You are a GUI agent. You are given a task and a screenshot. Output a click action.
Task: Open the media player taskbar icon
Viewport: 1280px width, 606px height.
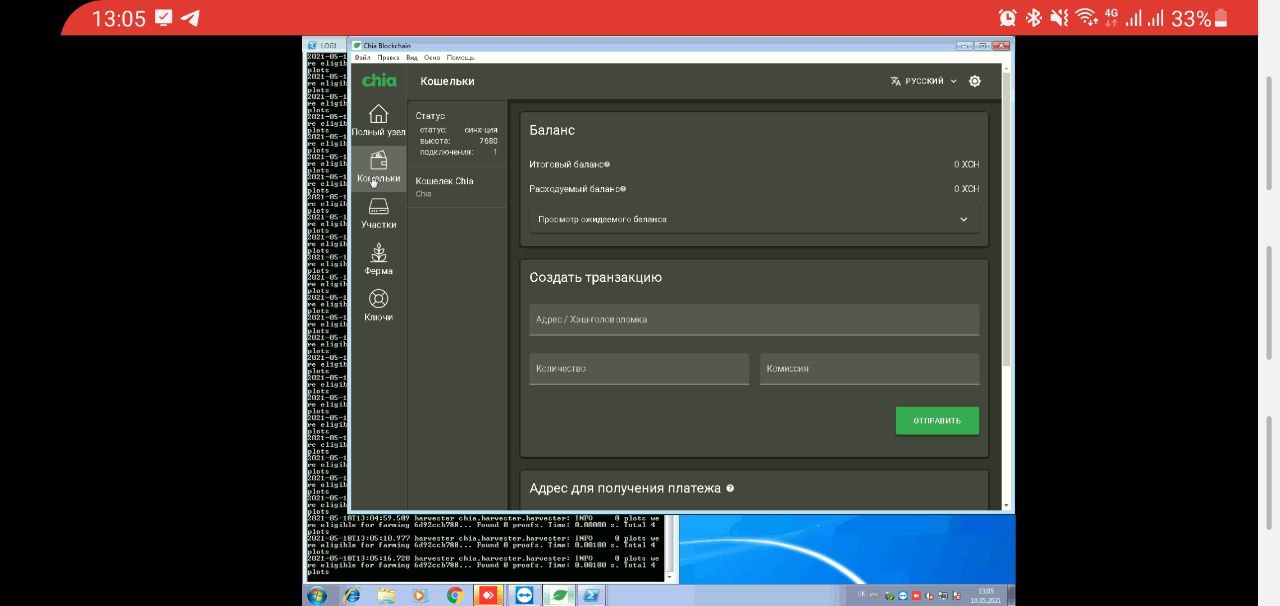click(x=420, y=595)
